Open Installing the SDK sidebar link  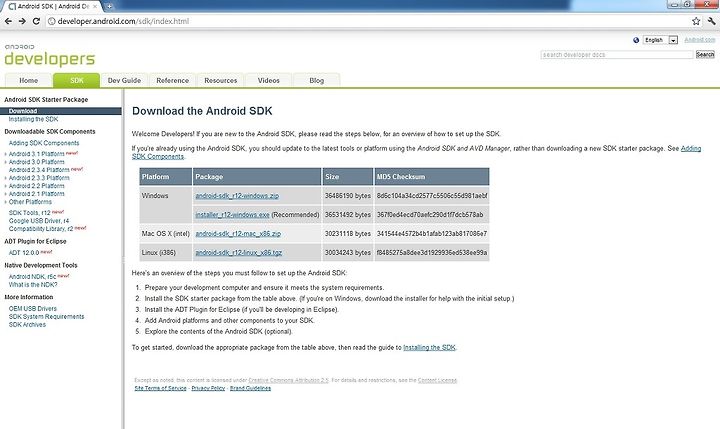coord(33,119)
